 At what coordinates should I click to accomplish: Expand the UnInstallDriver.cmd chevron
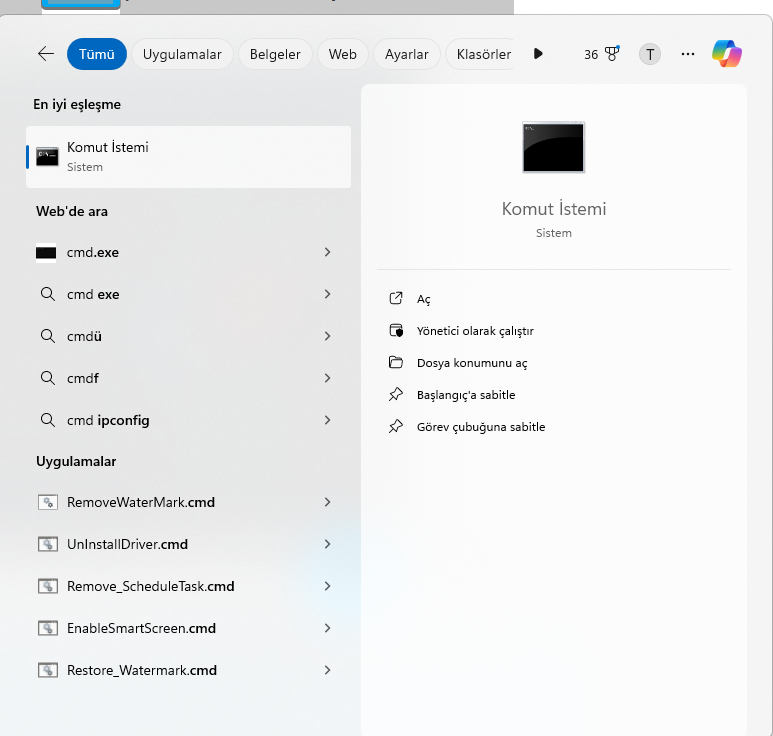tap(327, 544)
